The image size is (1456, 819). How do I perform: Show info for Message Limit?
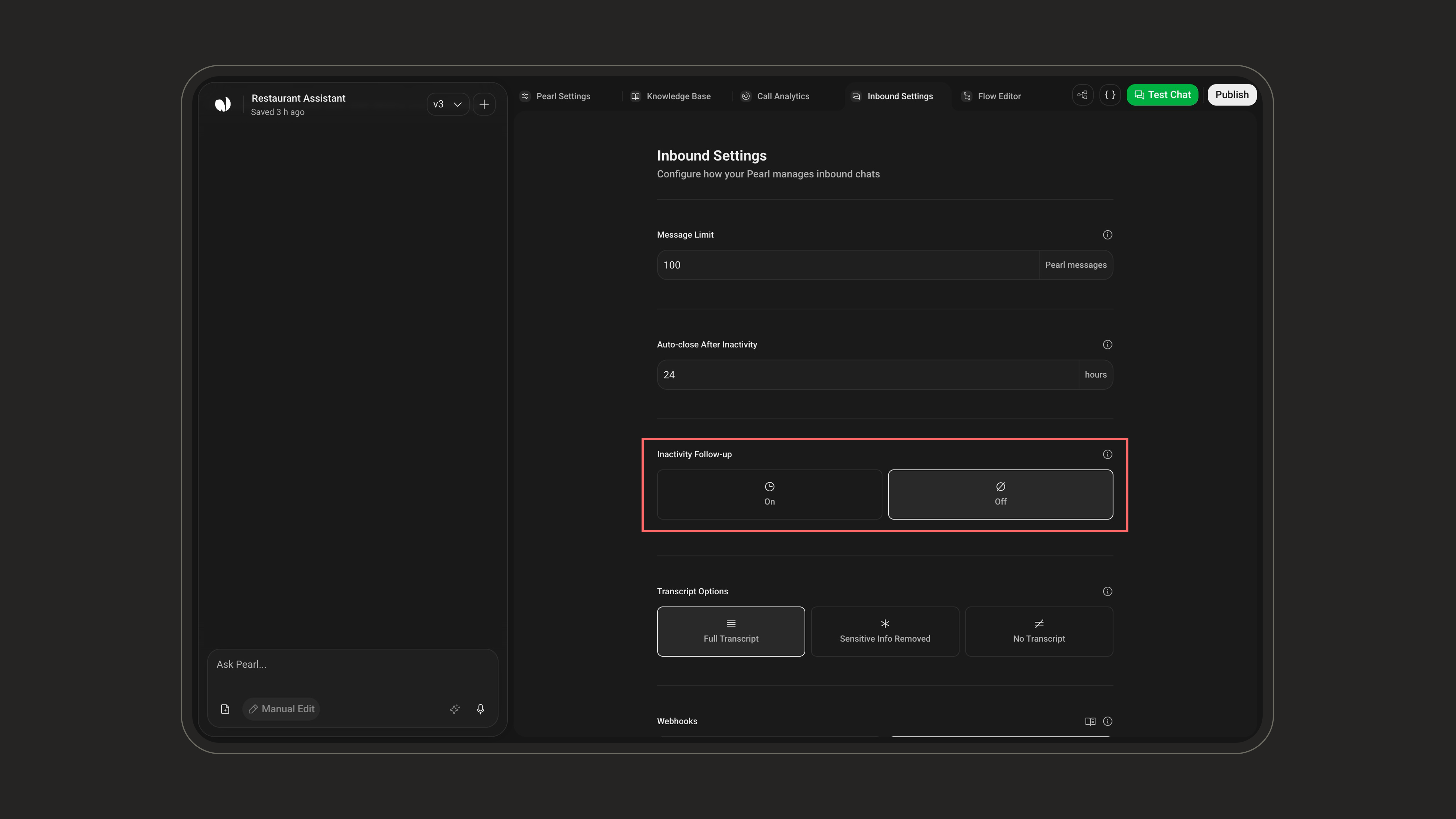click(x=1107, y=235)
